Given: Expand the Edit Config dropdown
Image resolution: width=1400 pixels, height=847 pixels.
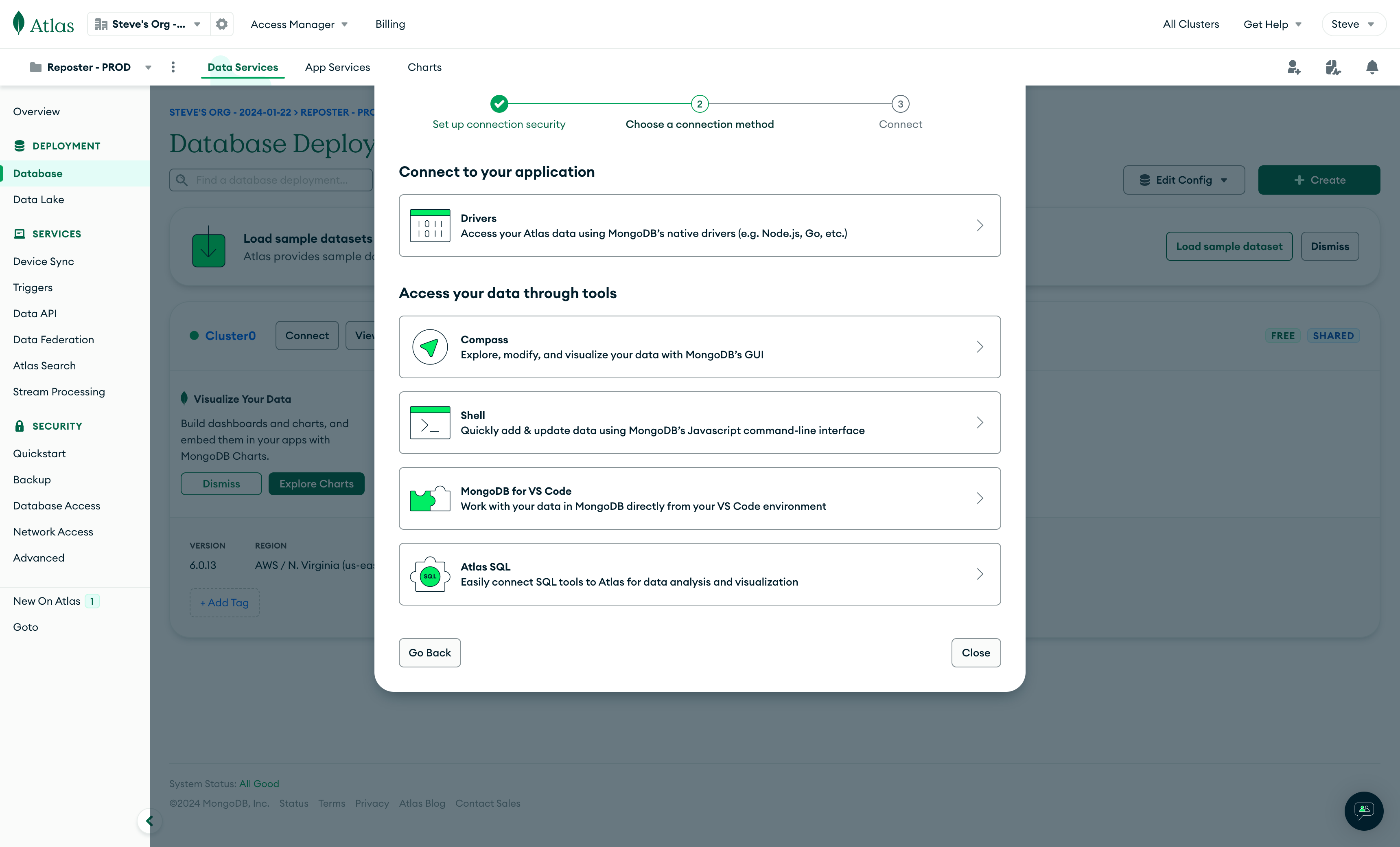Looking at the screenshot, I should [x=1183, y=180].
